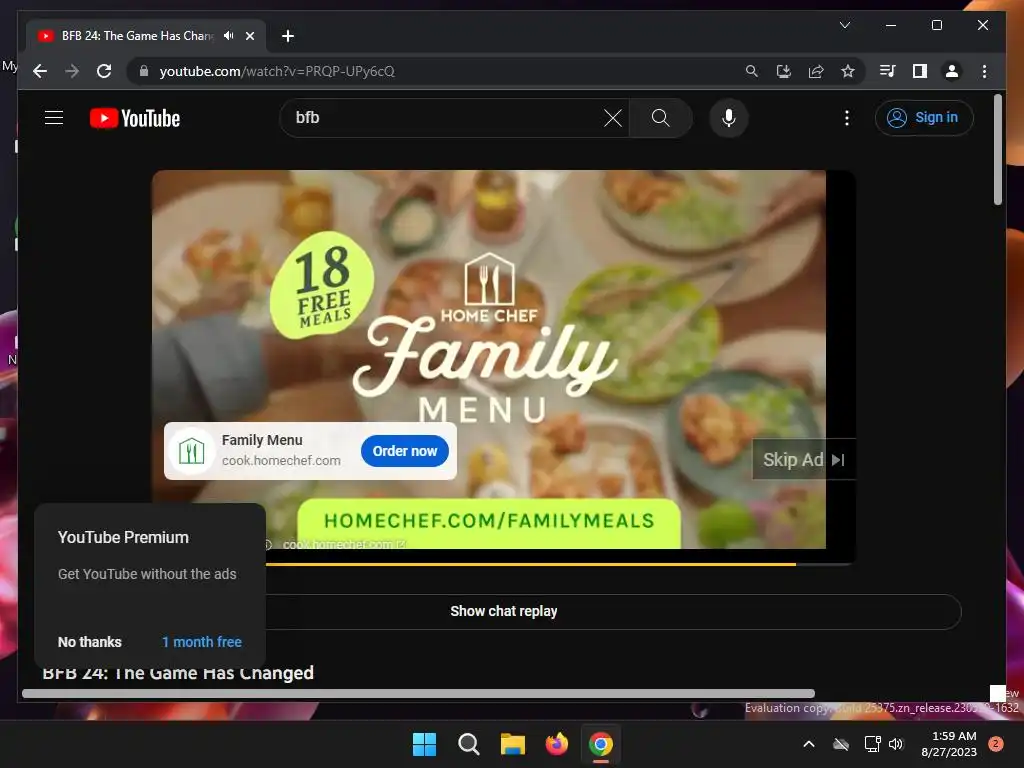Screen dimensions: 1024x768
Task: Open YouTube settings three-dot menu
Action: [846, 118]
